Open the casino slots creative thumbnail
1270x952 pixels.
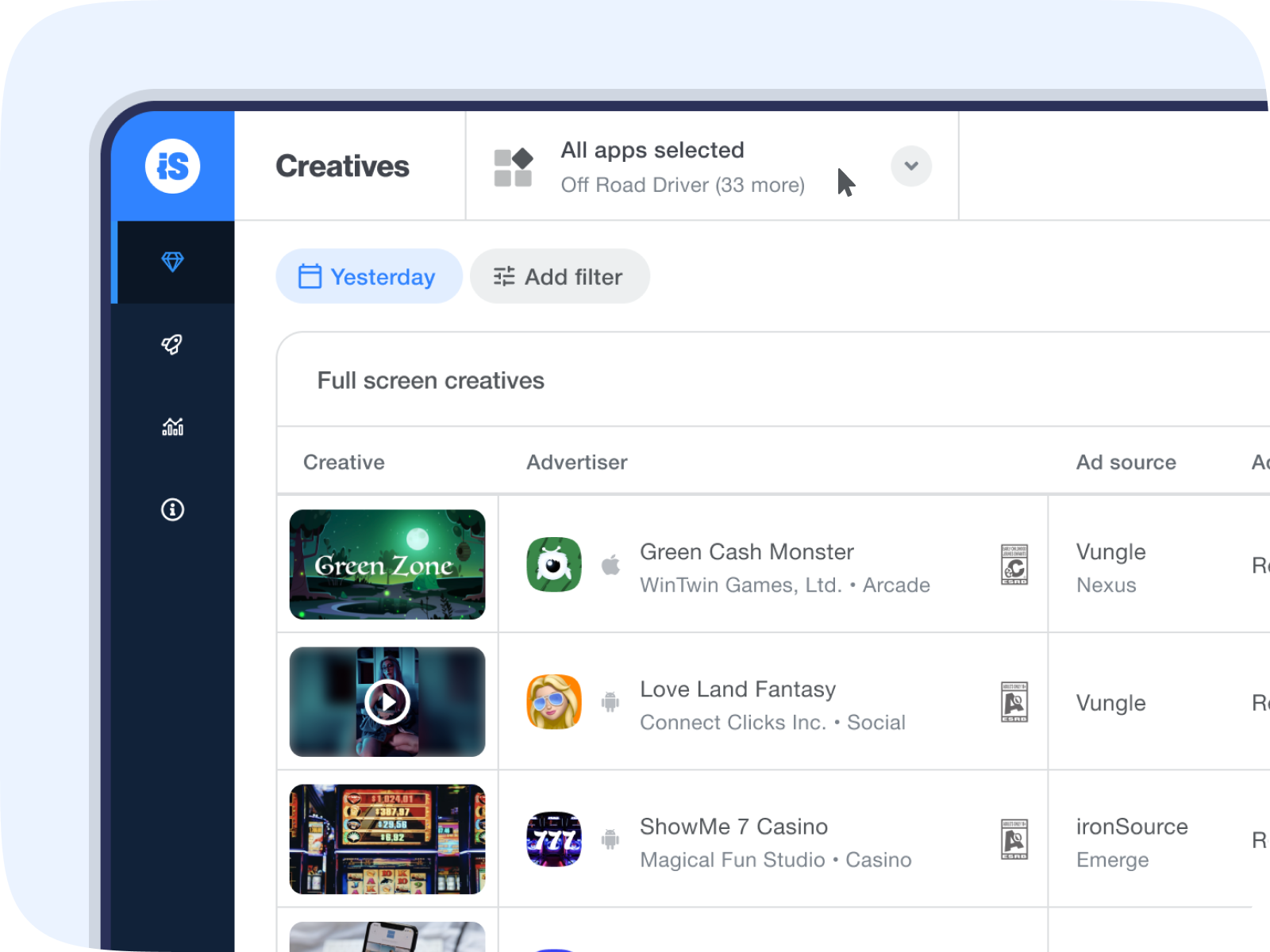coord(387,839)
